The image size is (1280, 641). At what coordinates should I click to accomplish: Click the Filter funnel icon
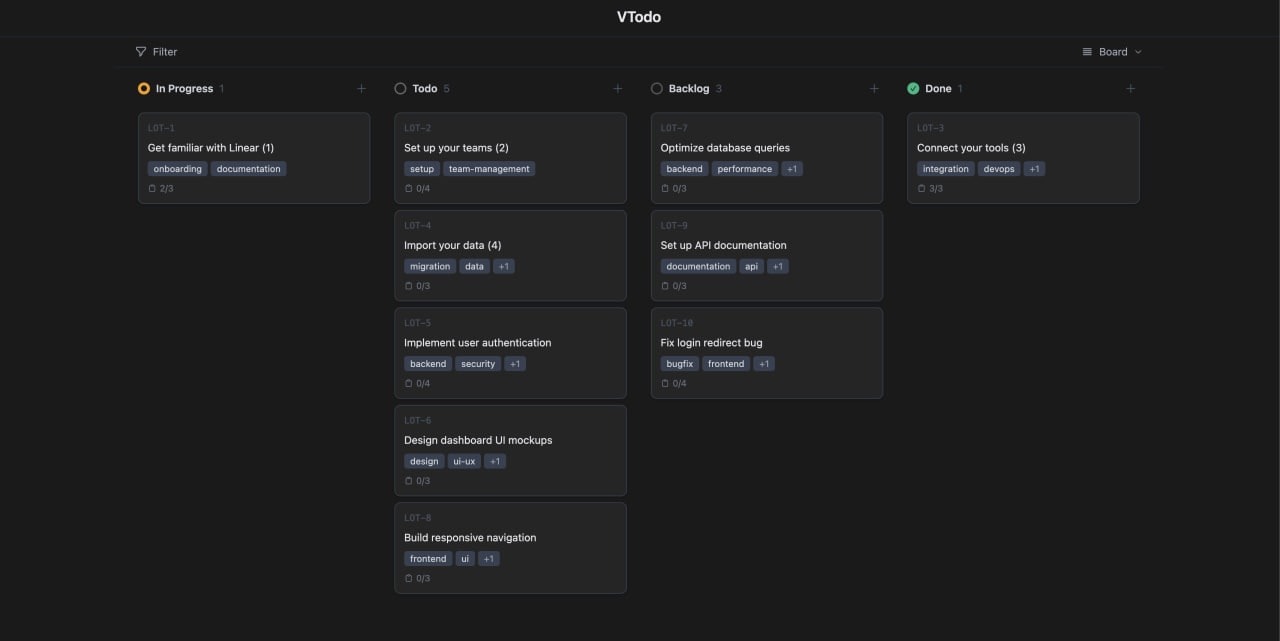[x=140, y=51]
